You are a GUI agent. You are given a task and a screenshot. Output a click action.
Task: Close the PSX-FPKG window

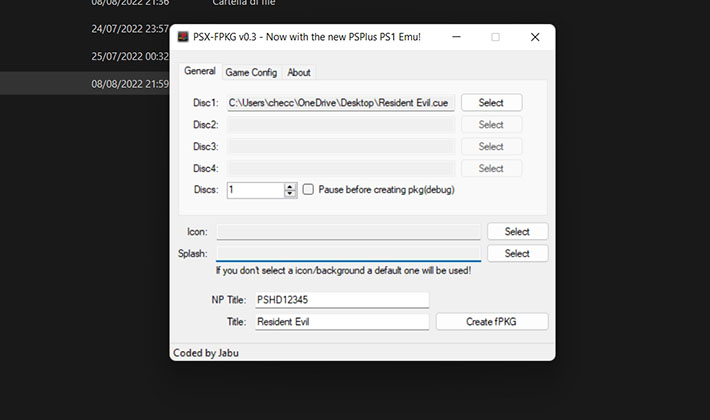535,37
